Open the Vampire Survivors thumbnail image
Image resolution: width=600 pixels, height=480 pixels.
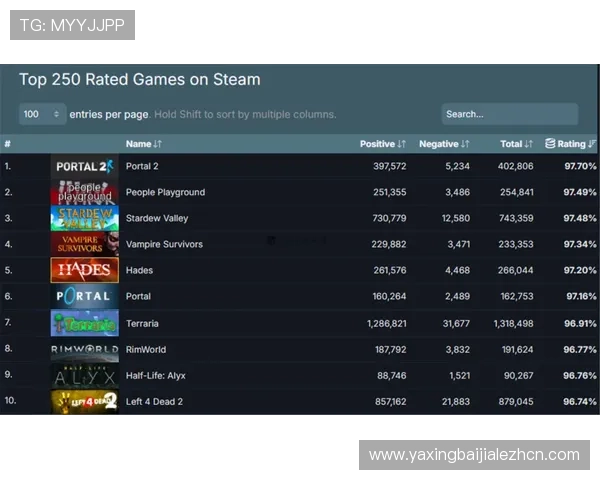[85, 244]
